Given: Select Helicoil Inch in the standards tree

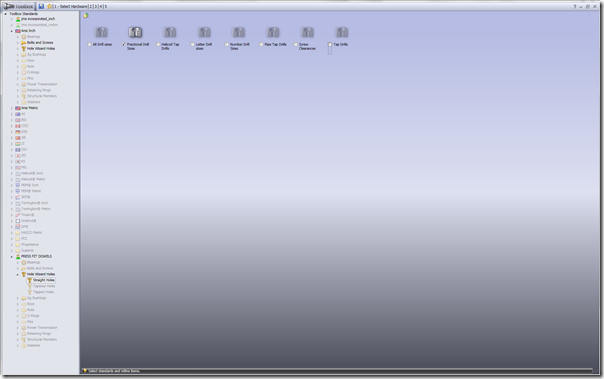Looking at the screenshot, I should (32, 173).
